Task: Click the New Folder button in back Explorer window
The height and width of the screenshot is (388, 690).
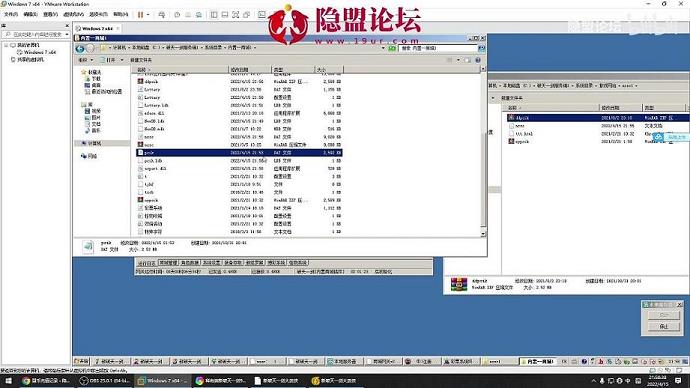Action: click(511, 98)
